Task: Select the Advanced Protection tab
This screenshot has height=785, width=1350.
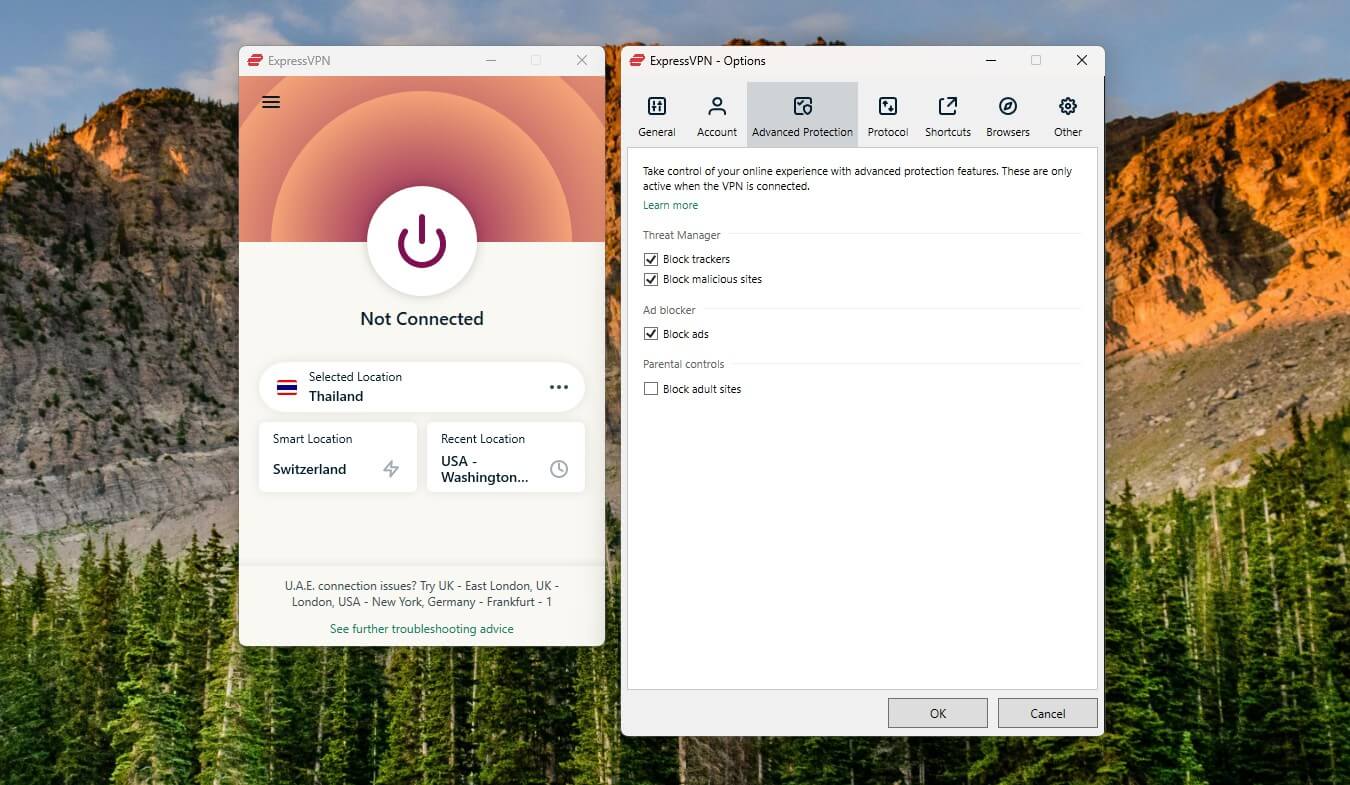Action: pyautogui.click(x=802, y=116)
